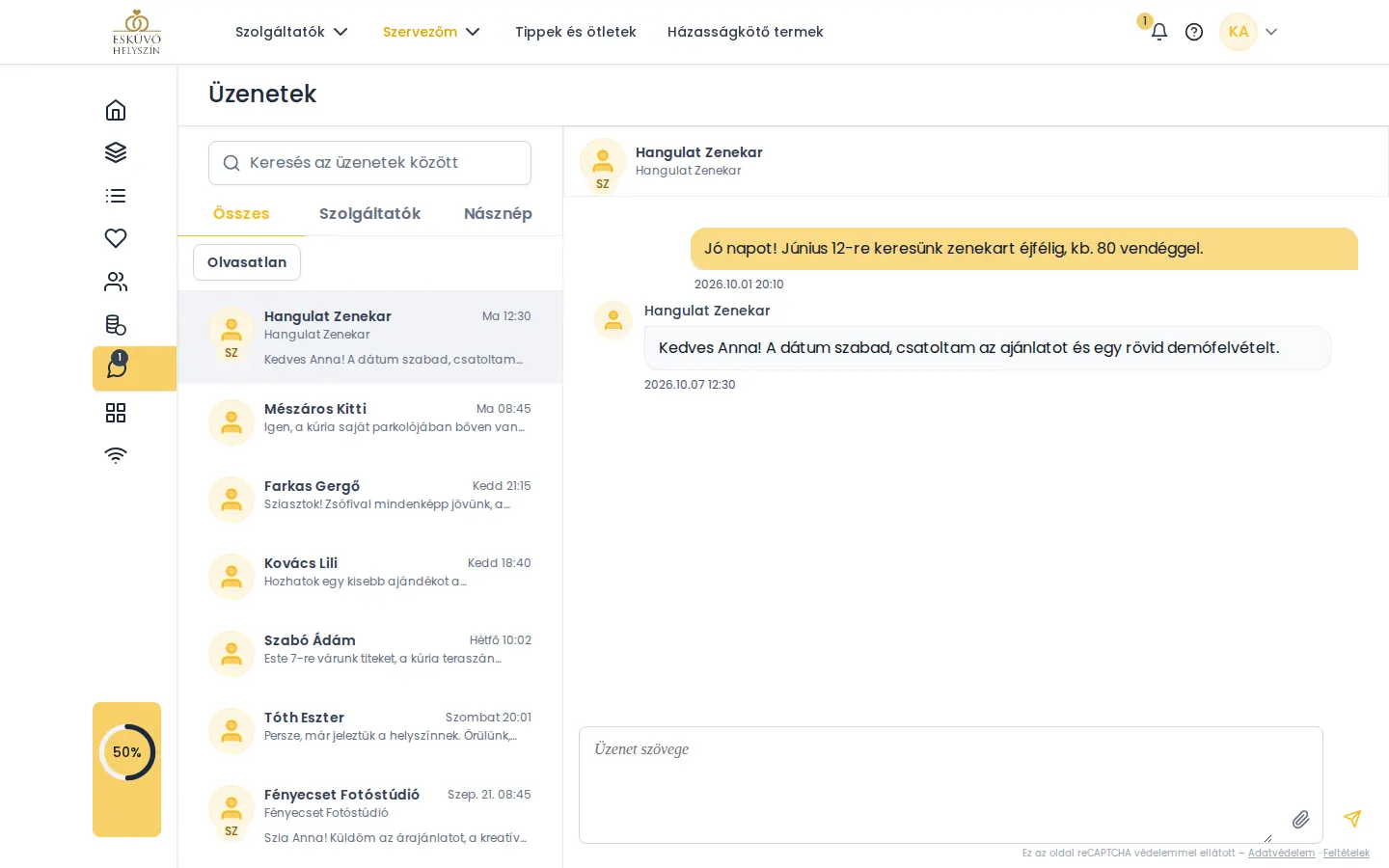Screen dimensions: 1389x868
Task: Open the help question mark icon
Action: pyautogui.click(x=1194, y=32)
